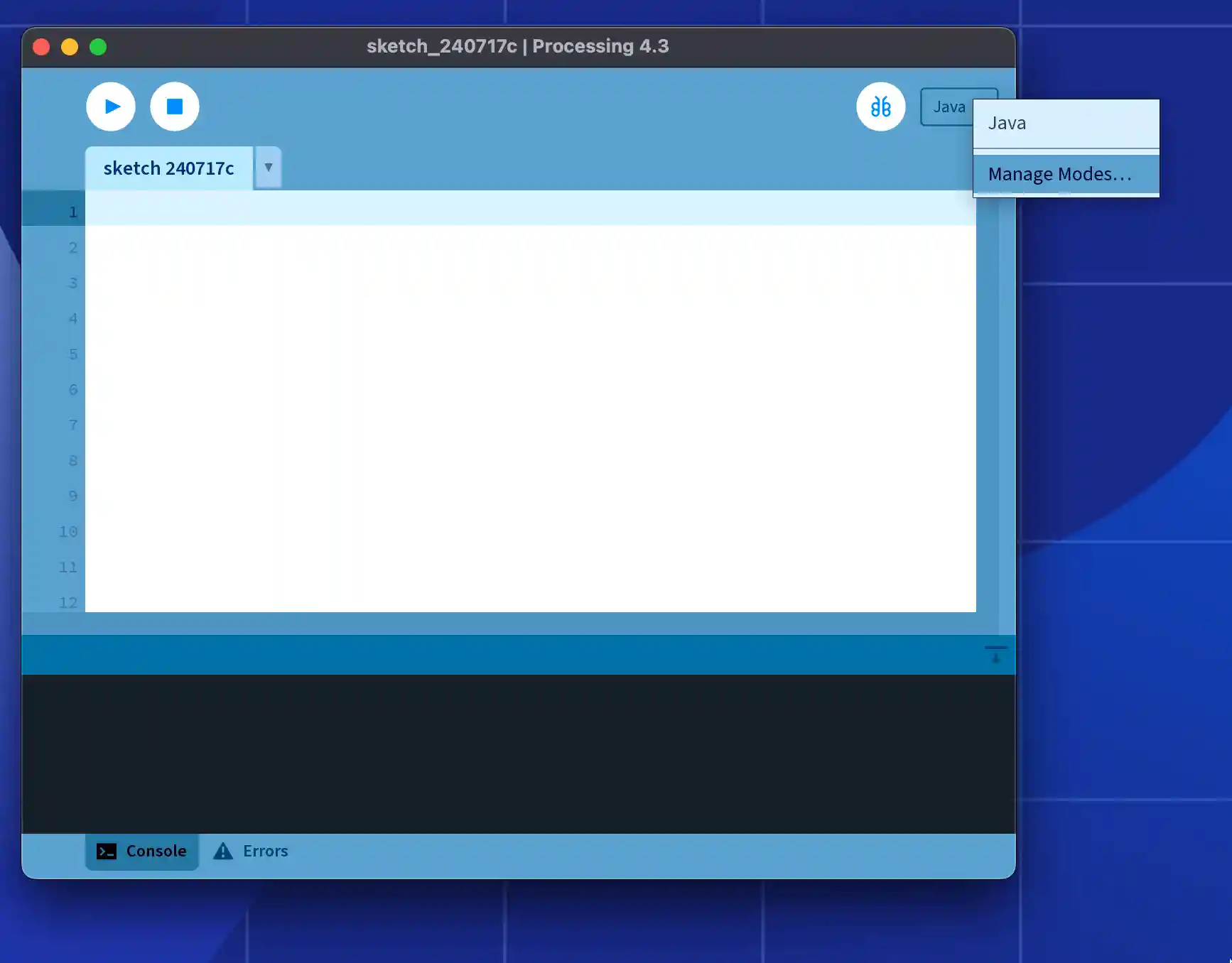Switch to the Errors tab
Viewport: 1232px width, 963px height.
(264, 851)
